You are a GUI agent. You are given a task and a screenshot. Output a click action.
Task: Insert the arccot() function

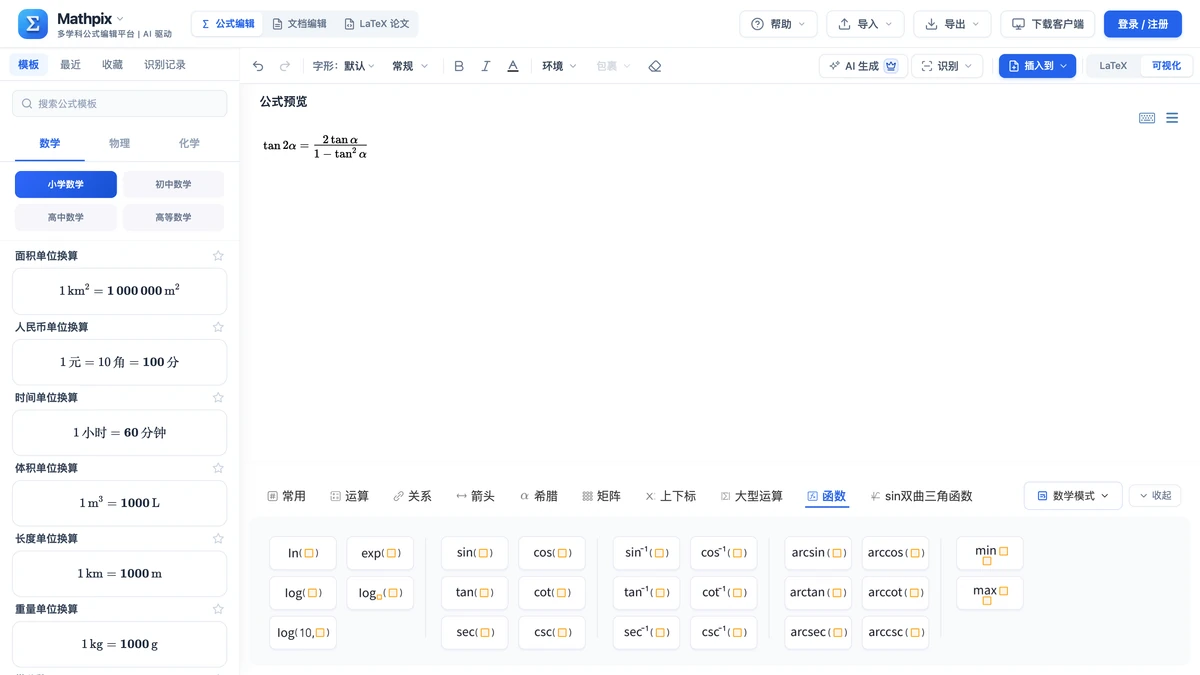[895, 593]
